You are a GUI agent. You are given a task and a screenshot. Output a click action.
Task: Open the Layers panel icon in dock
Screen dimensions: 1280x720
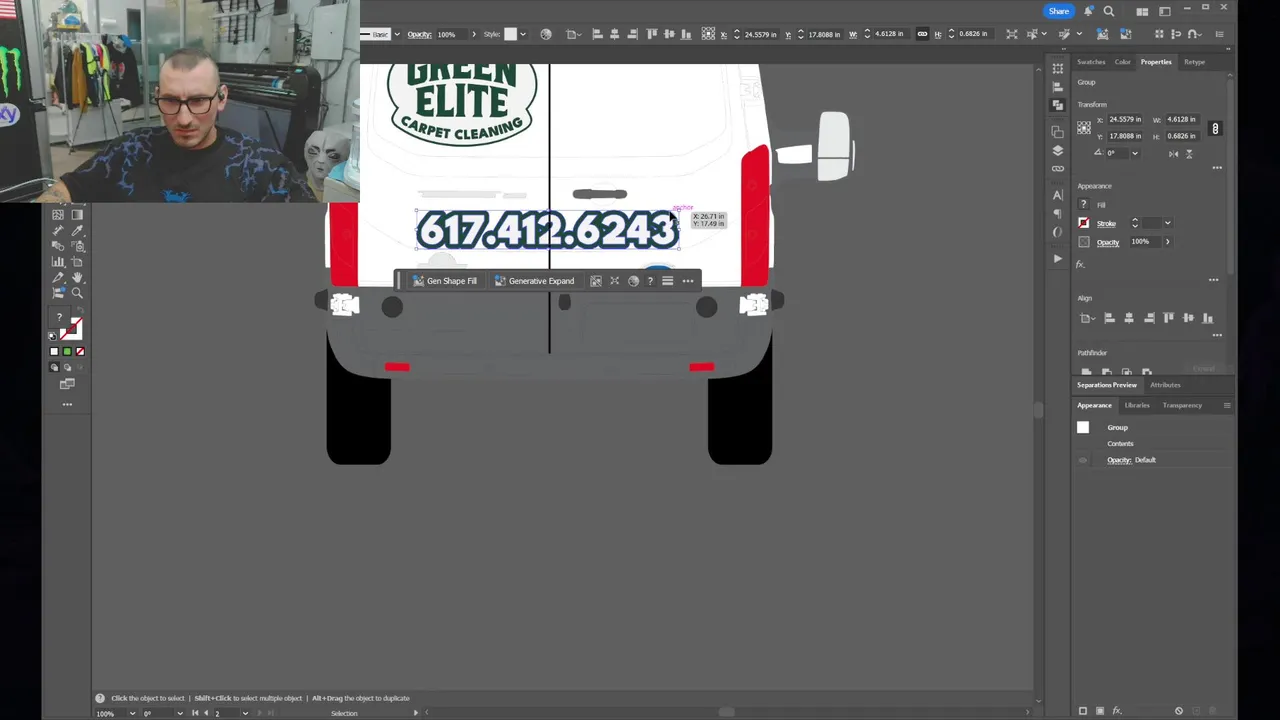(x=1058, y=151)
